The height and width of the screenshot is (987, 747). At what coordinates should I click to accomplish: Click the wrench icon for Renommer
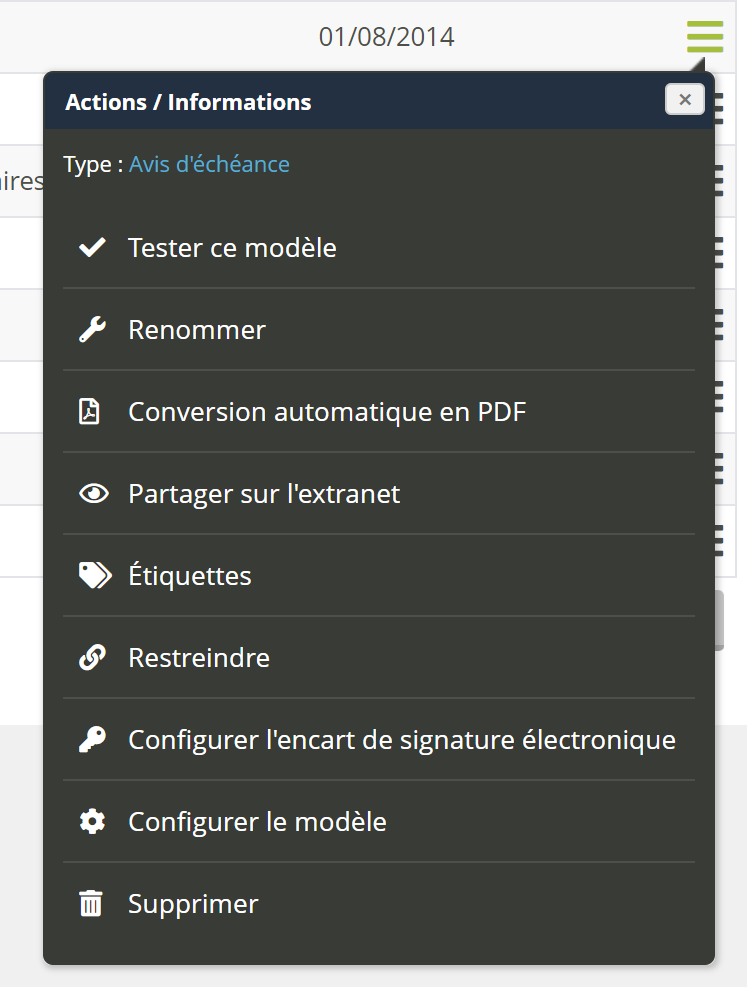(93, 330)
